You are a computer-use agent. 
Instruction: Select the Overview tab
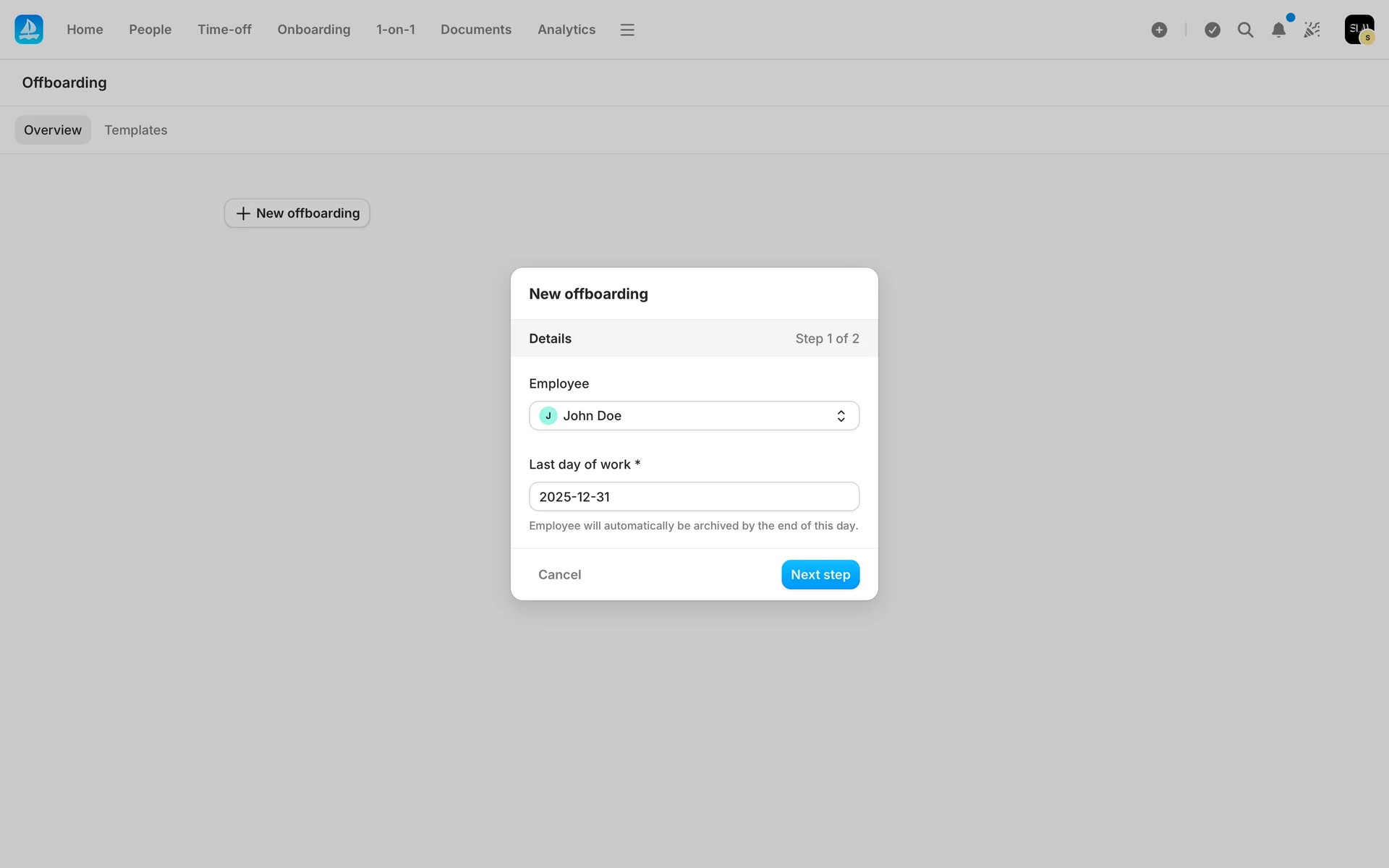pos(53,130)
